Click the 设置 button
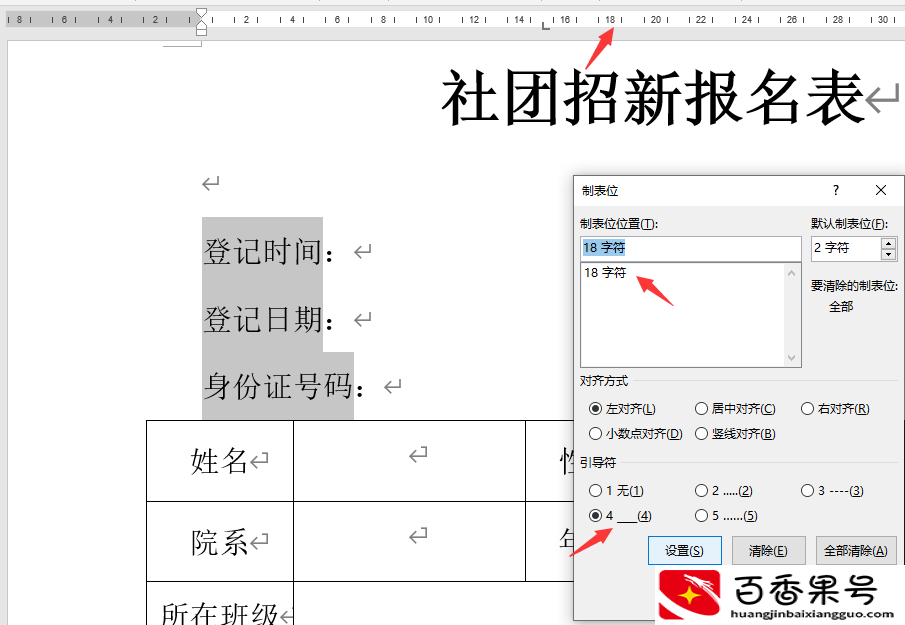The image size is (905, 625). 685,551
